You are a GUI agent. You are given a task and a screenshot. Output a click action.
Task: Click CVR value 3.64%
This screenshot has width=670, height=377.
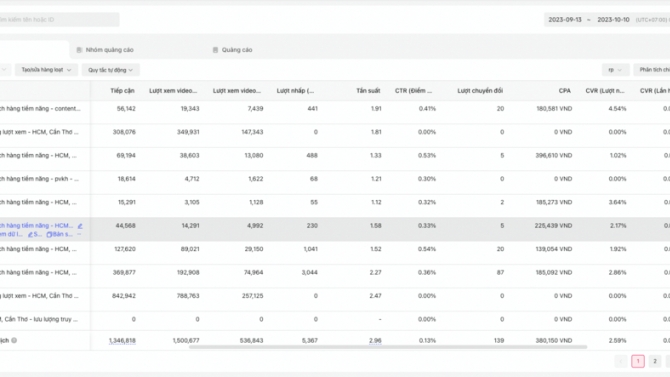tap(617, 202)
